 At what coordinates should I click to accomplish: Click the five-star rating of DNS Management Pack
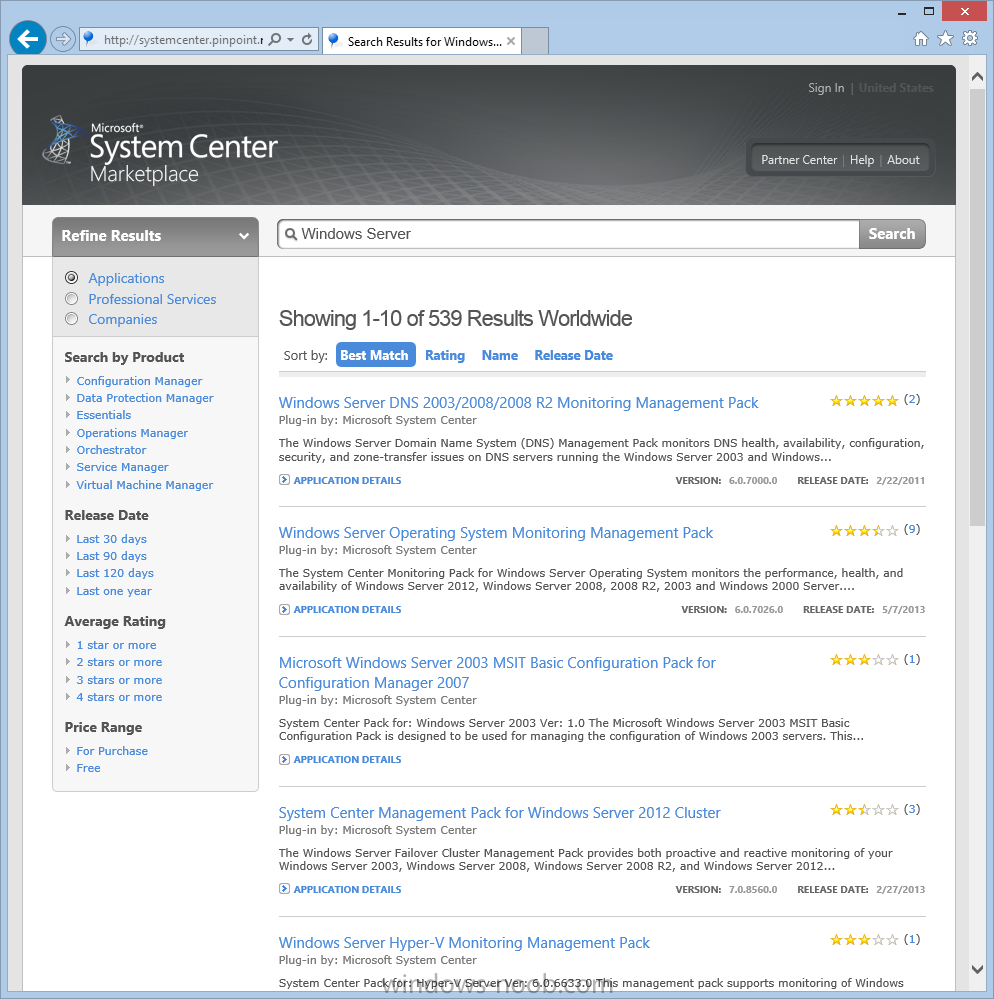click(x=864, y=401)
